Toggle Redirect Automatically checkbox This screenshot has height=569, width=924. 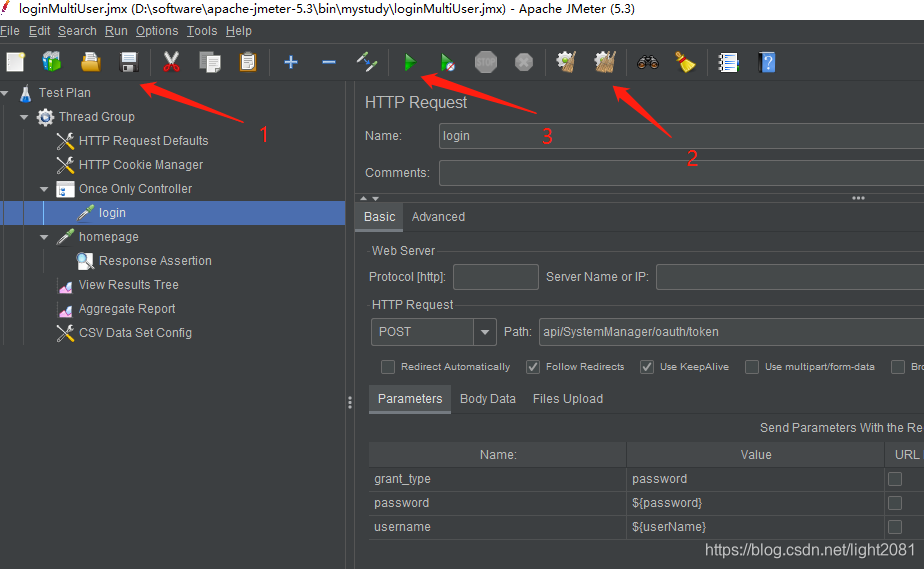(x=388, y=367)
